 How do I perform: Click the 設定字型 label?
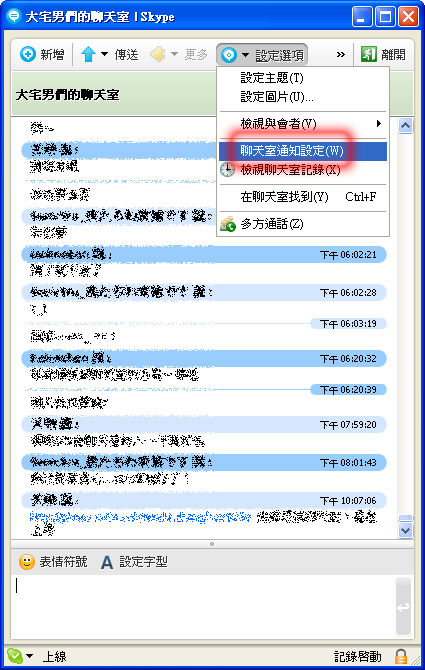[144, 561]
